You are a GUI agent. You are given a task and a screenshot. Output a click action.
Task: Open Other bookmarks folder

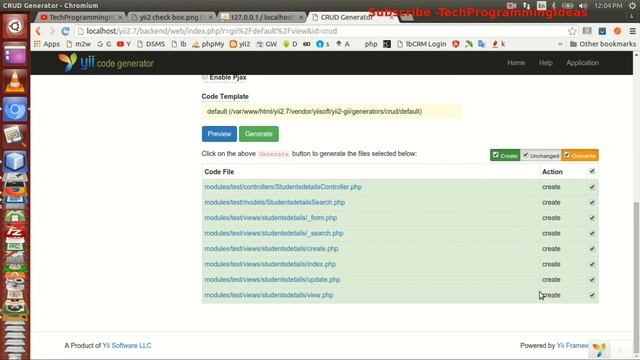click(x=603, y=44)
